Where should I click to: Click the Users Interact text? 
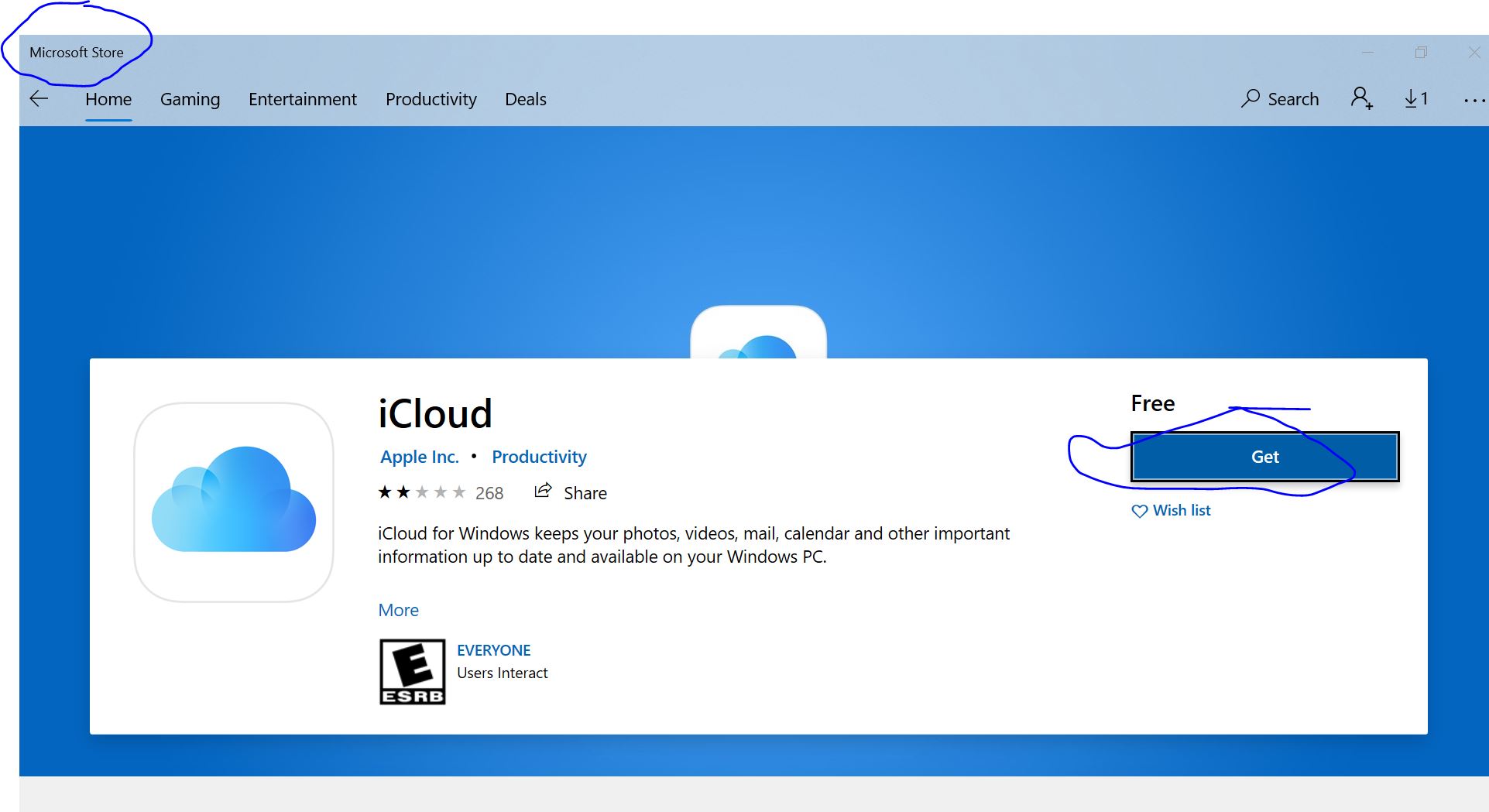coord(502,673)
